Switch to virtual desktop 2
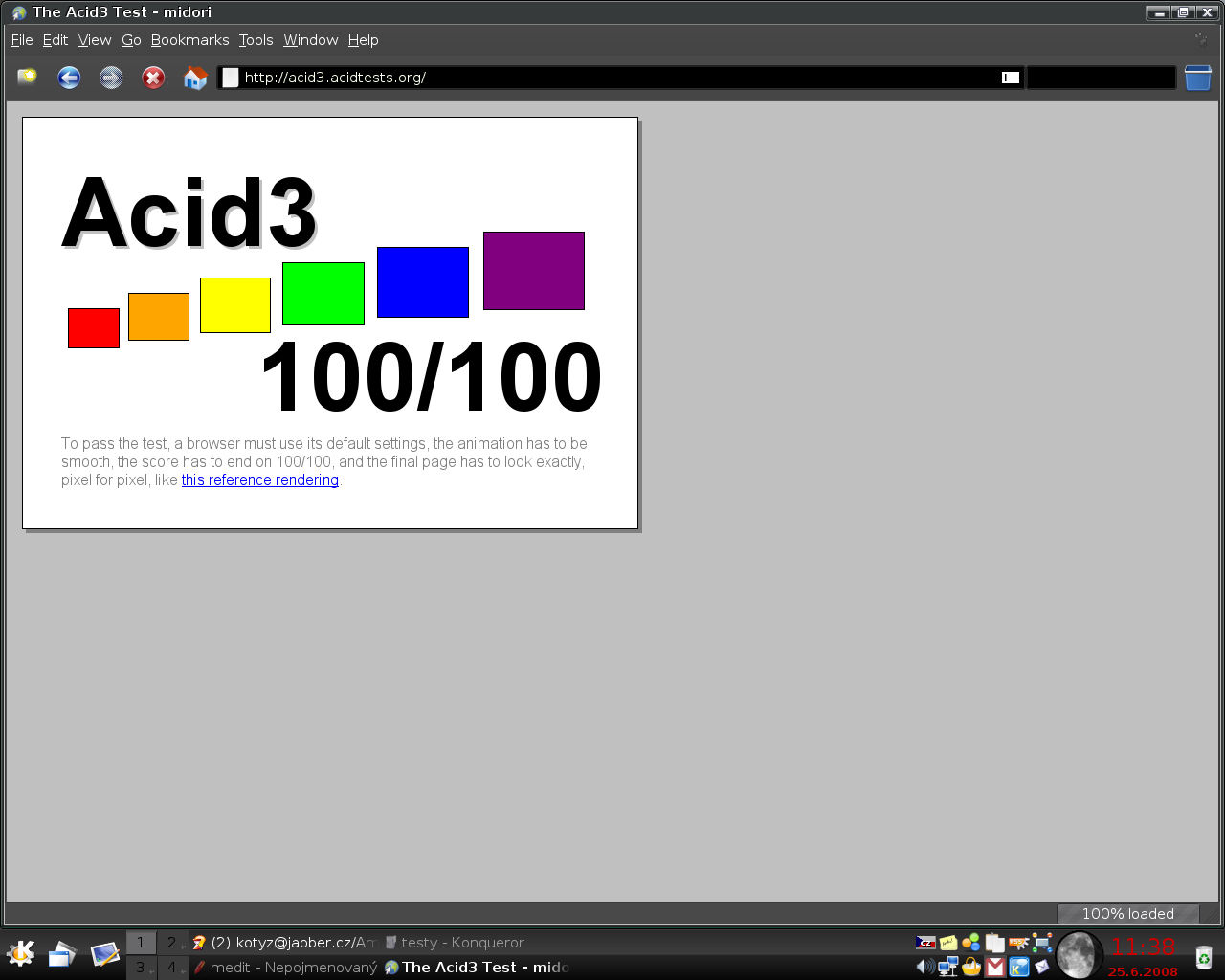1225x980 pixels. point(172,943)
